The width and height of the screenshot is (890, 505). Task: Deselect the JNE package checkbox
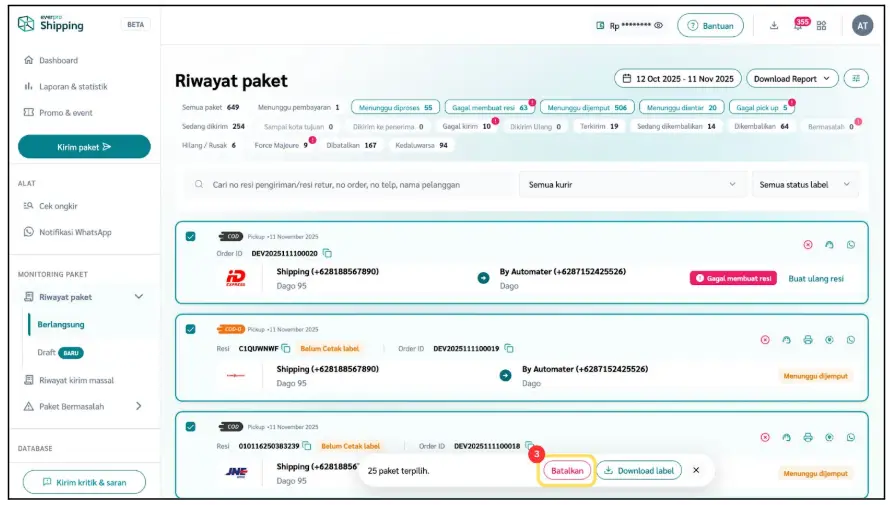(191, 426)
